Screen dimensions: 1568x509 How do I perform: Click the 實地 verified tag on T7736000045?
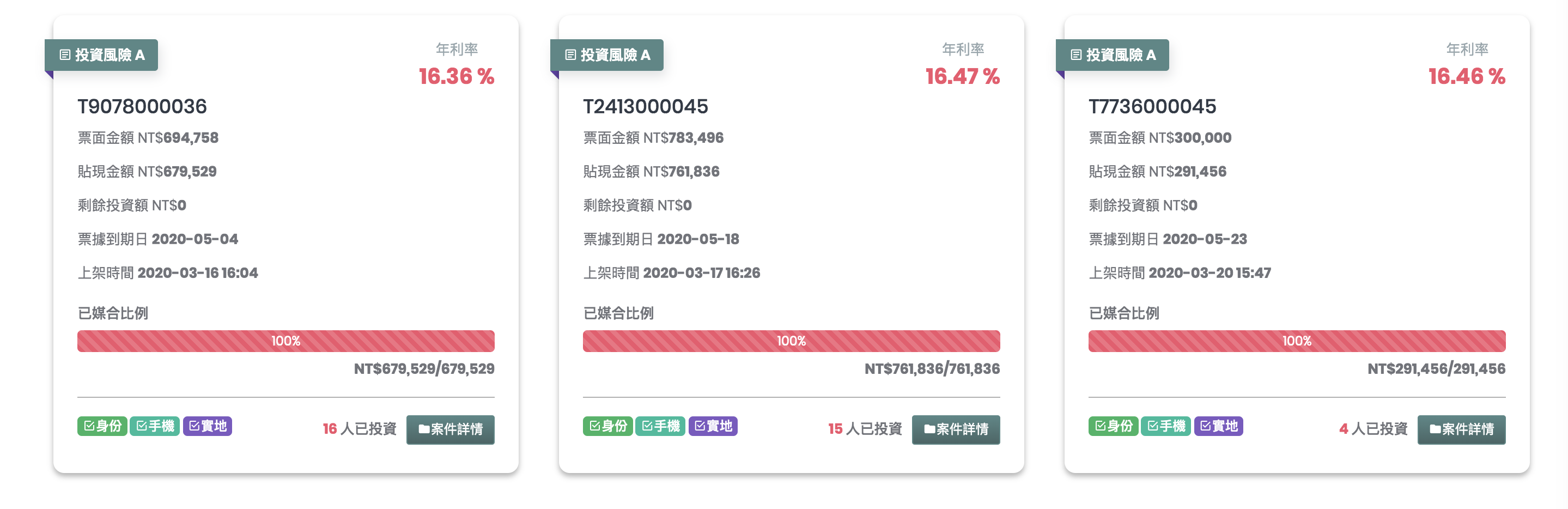click(1219, 426)
